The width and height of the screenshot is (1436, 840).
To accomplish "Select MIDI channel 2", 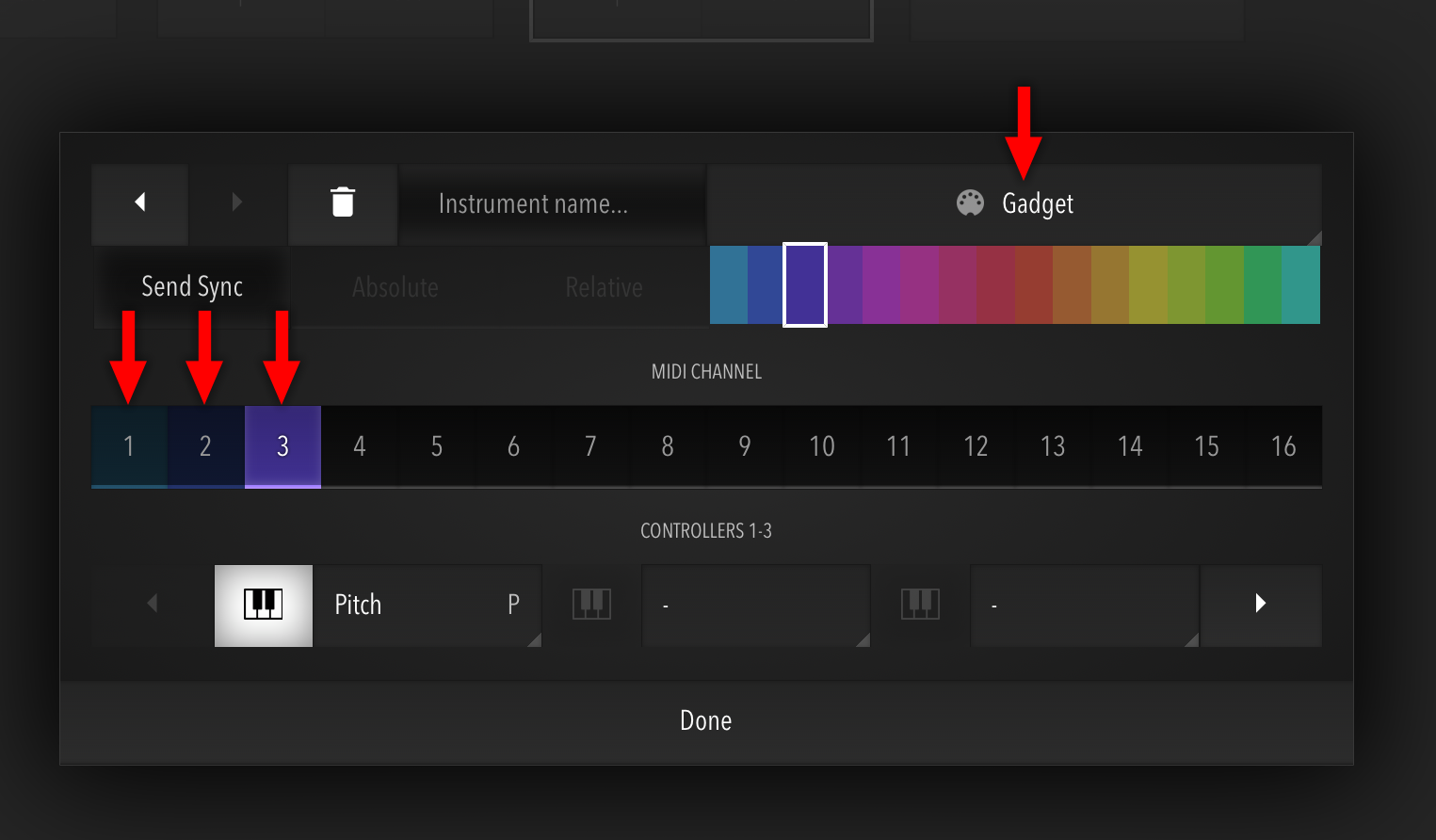I will click(206, 447).
